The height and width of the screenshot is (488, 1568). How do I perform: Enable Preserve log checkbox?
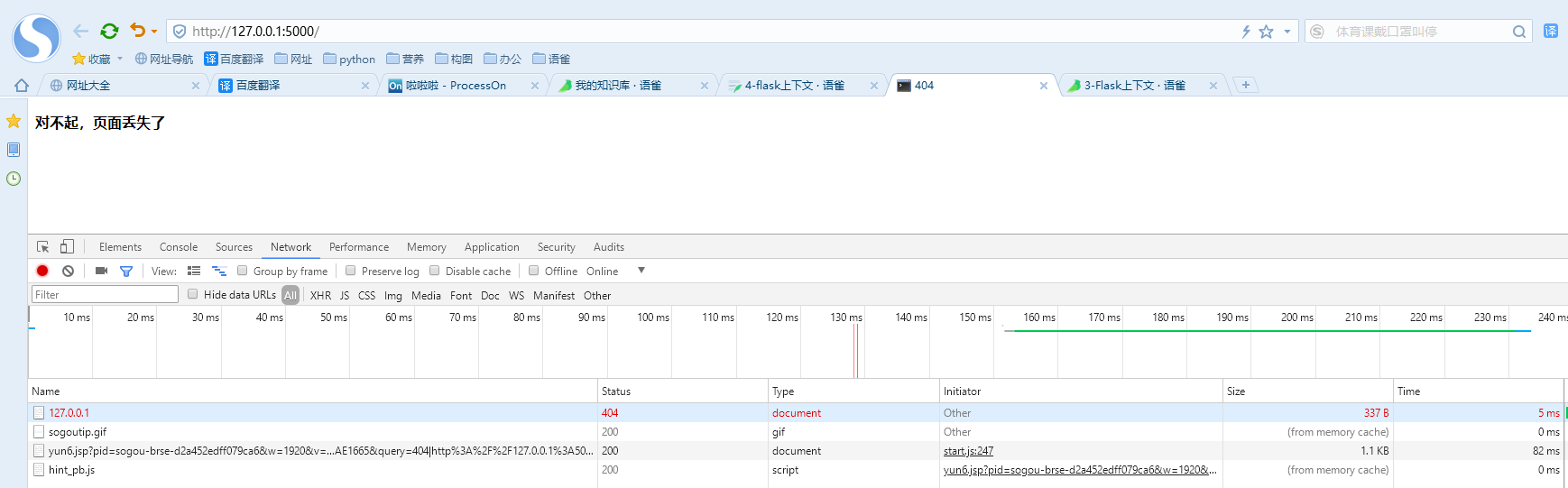pyautogui.click(x=350, y=271)
